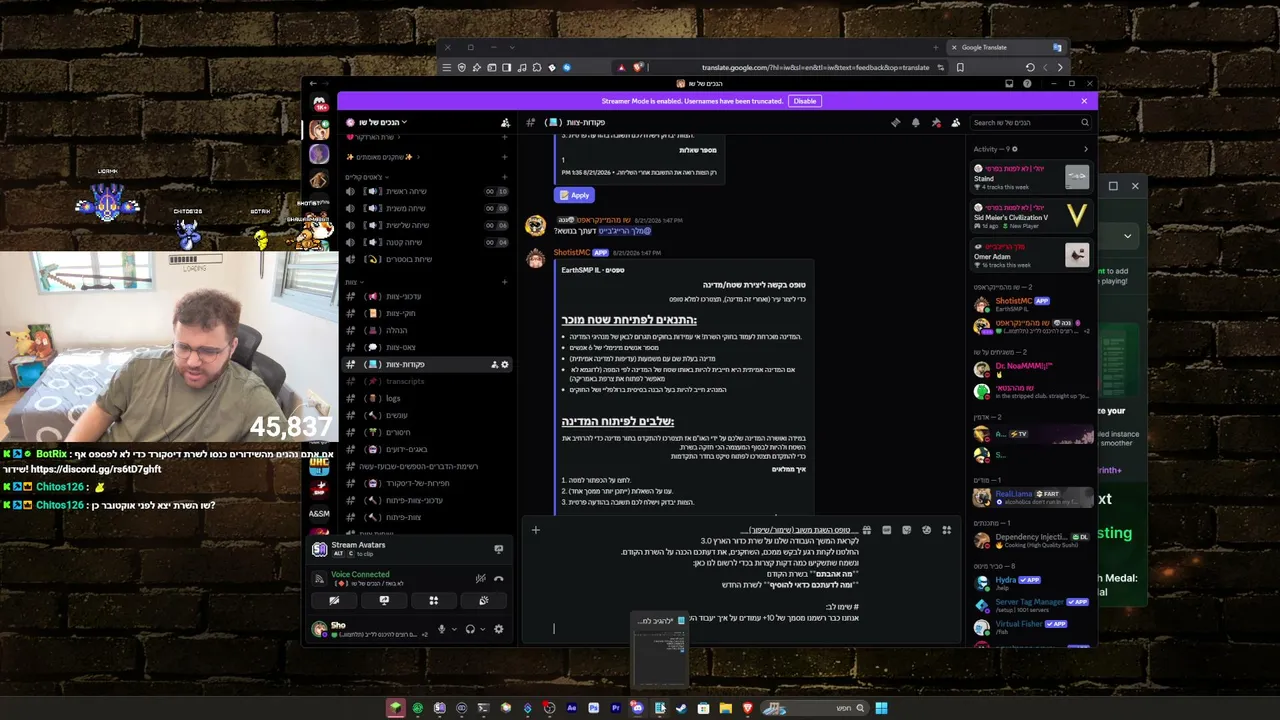Open the Windows Start button
This screenshot has width=1280, height=720.
(x=881, y=708)
